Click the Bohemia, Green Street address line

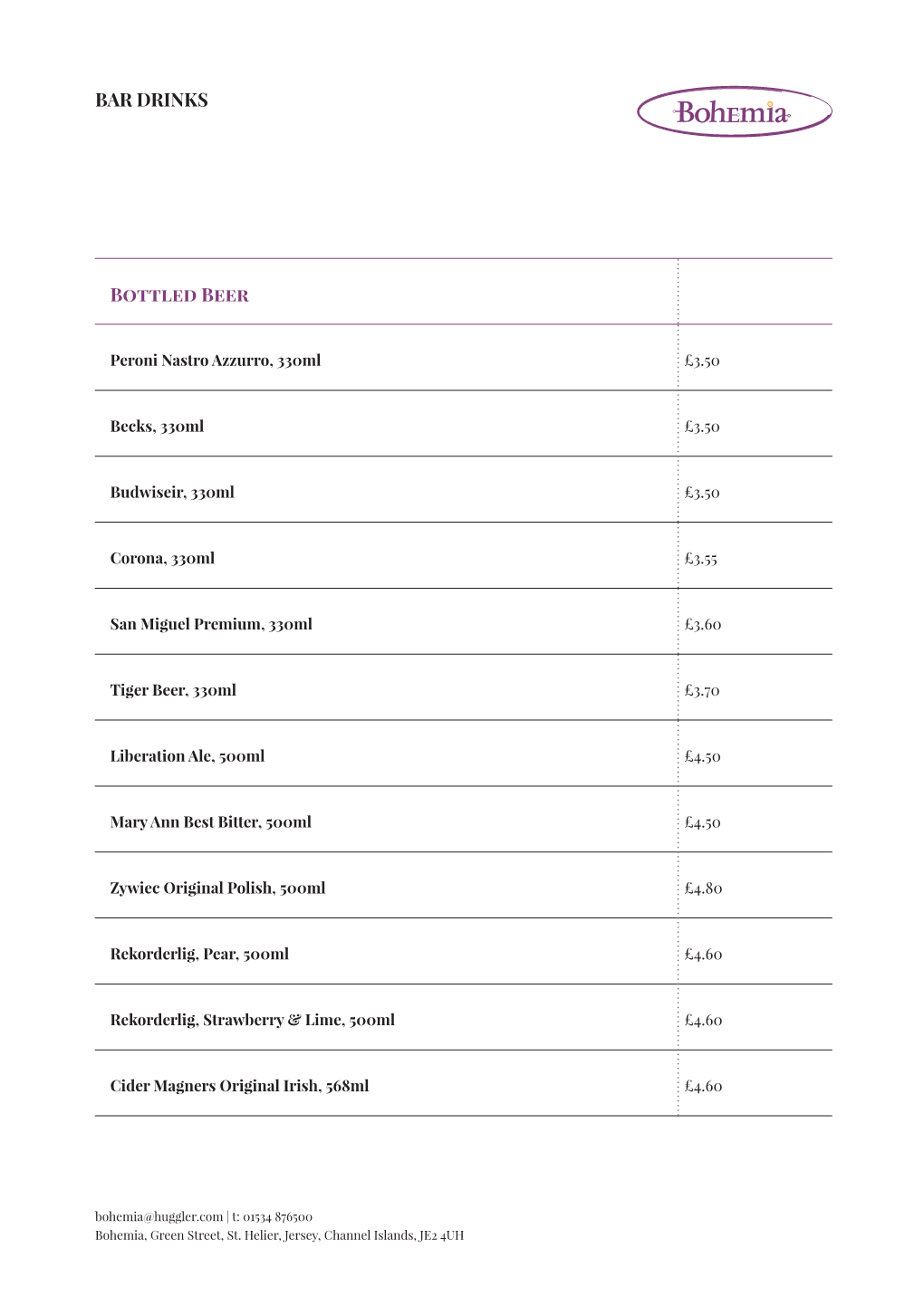point(279,1235)
